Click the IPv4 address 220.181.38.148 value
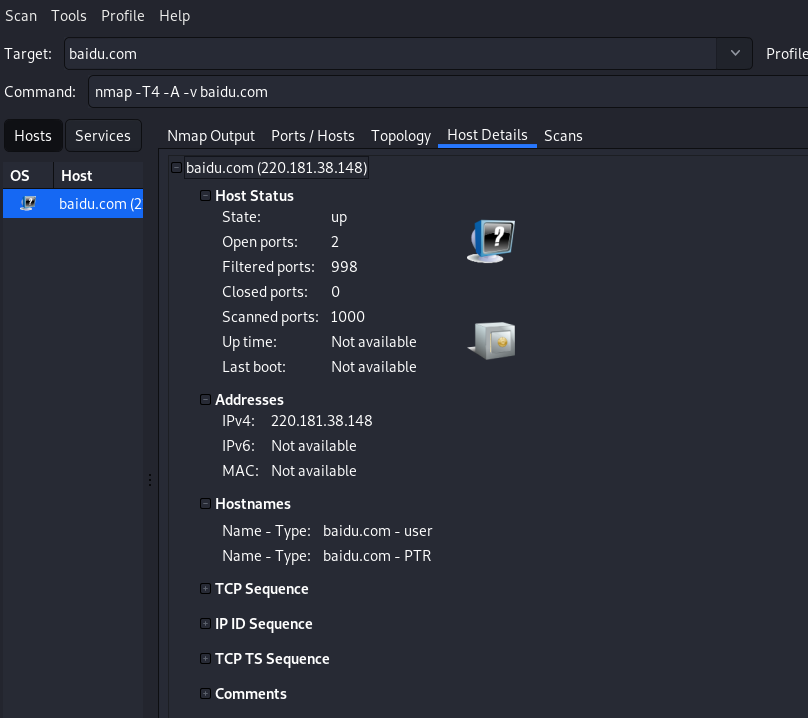The height and width of the screenshot is (718, 808). tap(322, 421)
